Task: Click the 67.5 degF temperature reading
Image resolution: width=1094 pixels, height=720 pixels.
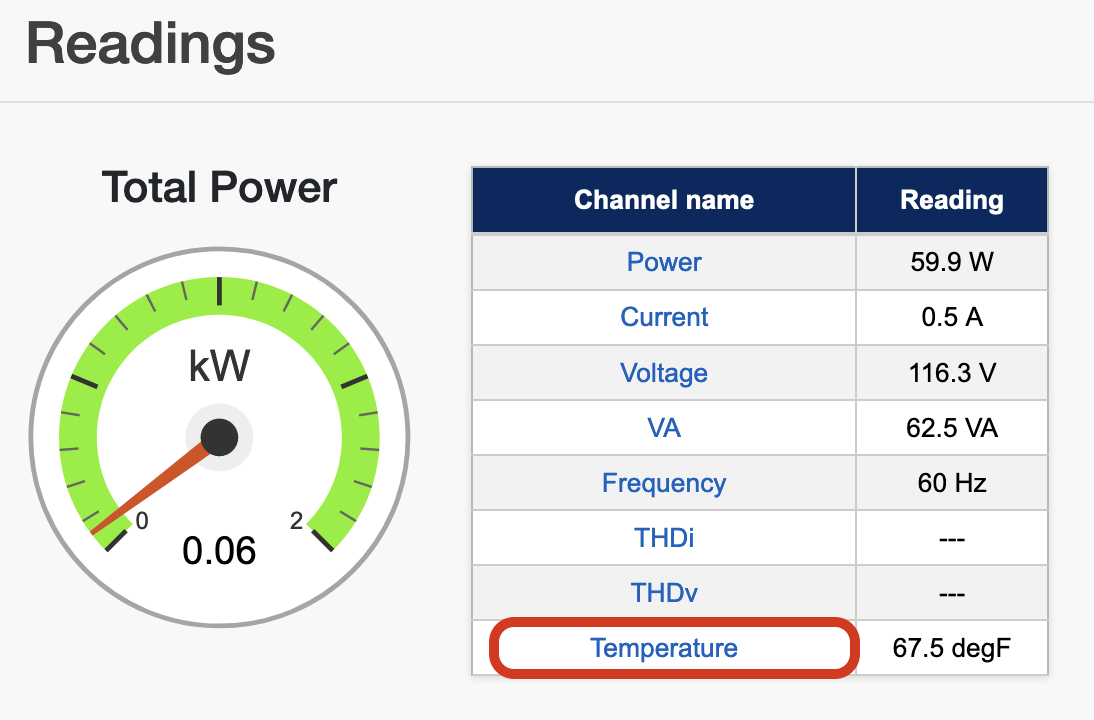Action: click(951, 648)
